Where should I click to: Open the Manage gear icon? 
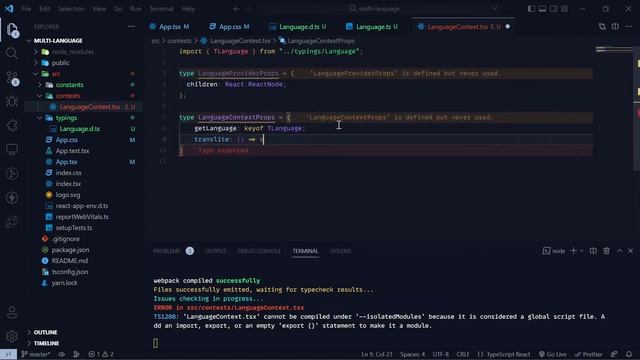pyautogui.click(x=12, y=336)
